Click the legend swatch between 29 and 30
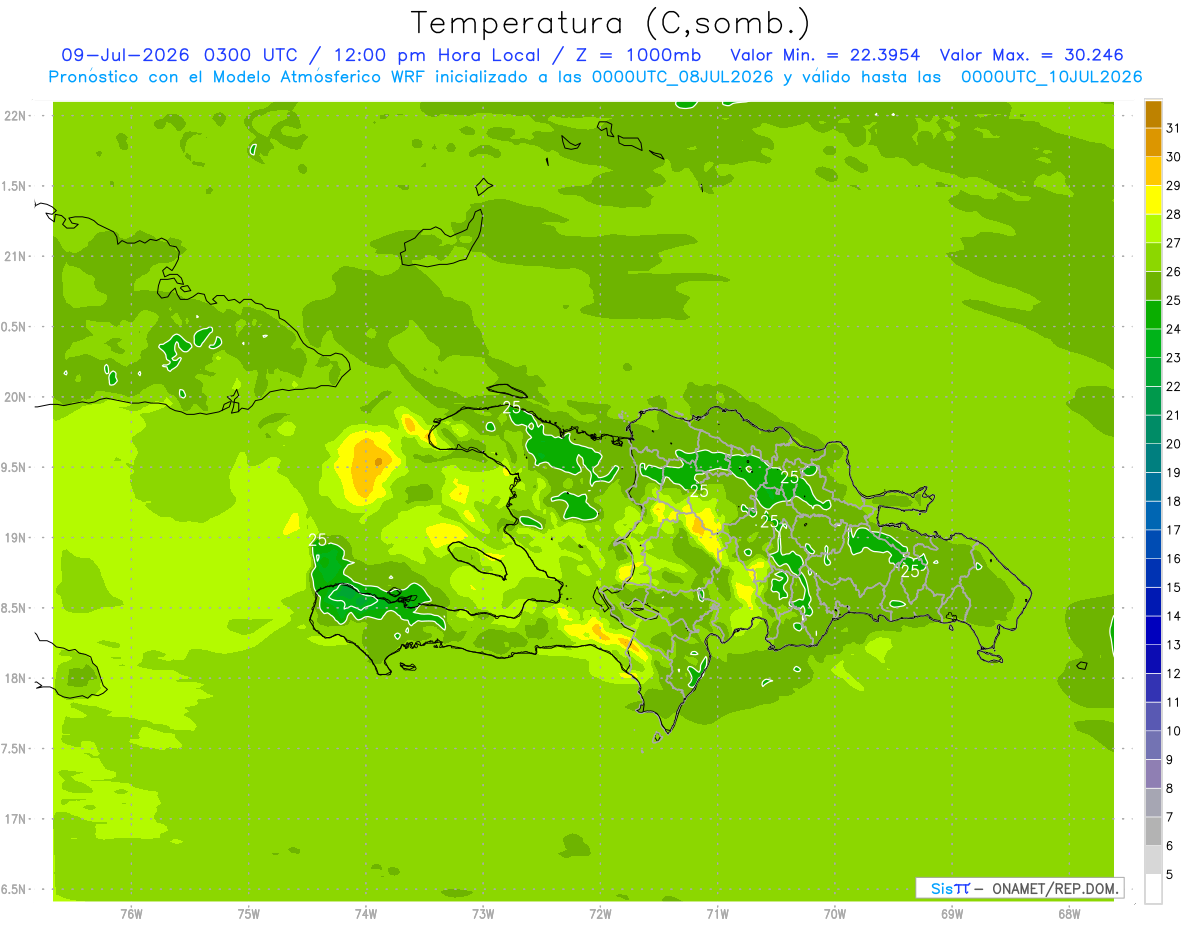This screenshot has width=1200, height=927. [x=1153, y=171]
